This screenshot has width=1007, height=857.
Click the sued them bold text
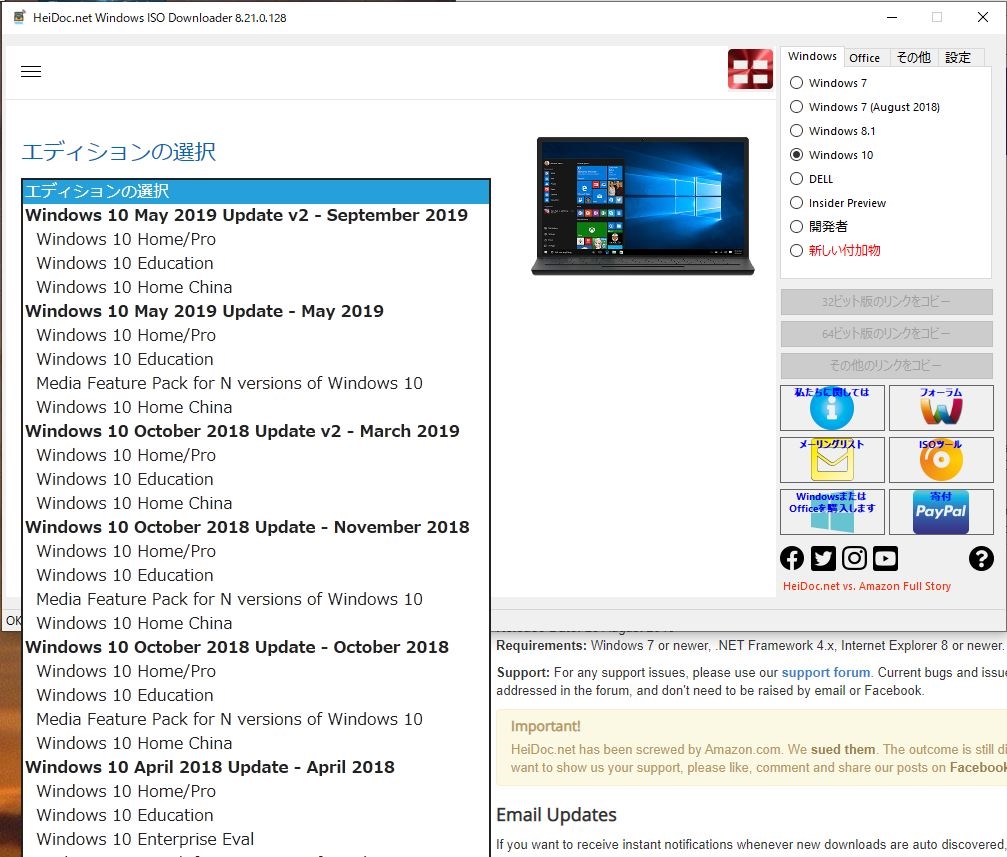tap(843, 749)
